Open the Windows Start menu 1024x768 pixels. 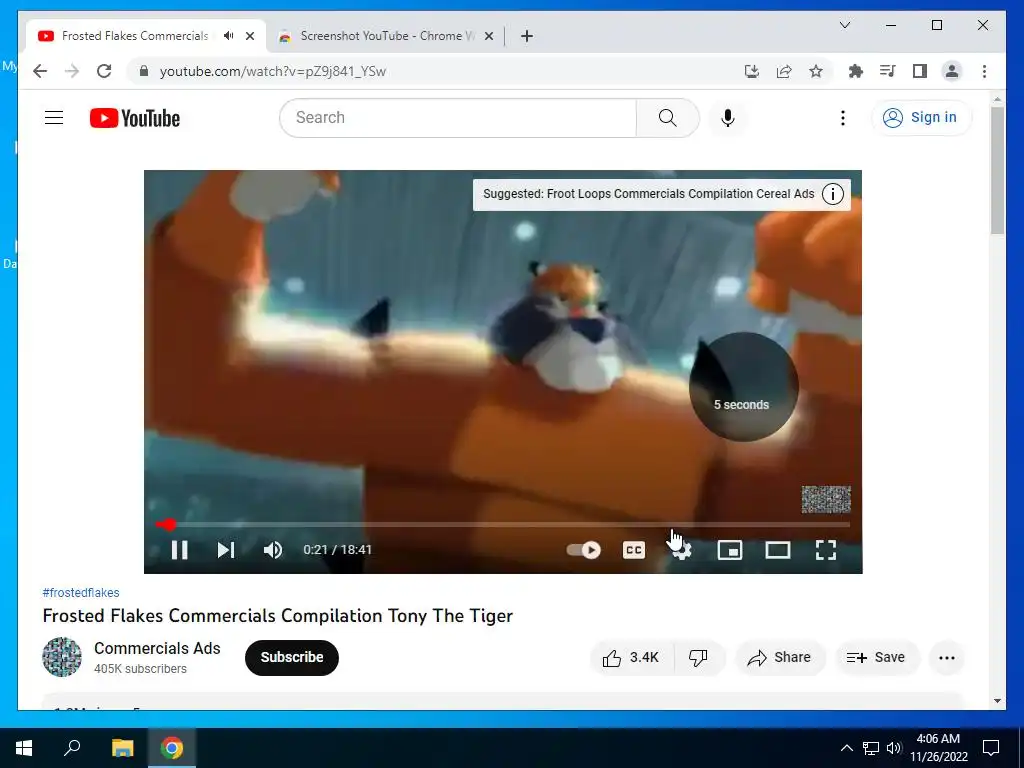pyautogui.click(x=24, y=748)
